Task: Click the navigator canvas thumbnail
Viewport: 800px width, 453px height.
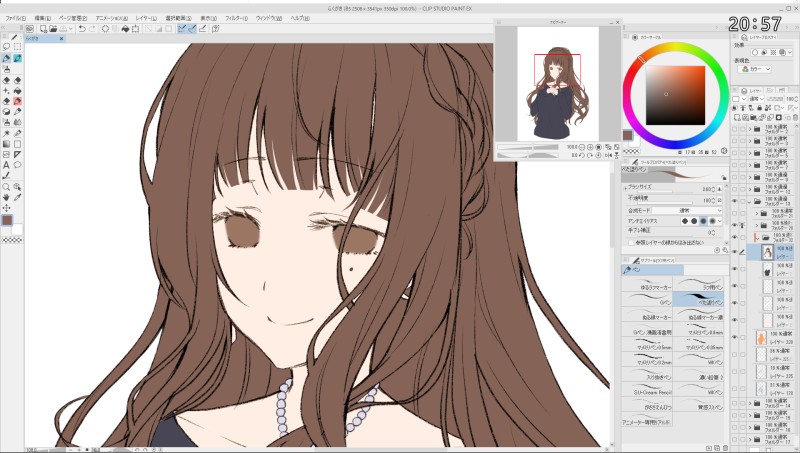Action: coord(558,84)
